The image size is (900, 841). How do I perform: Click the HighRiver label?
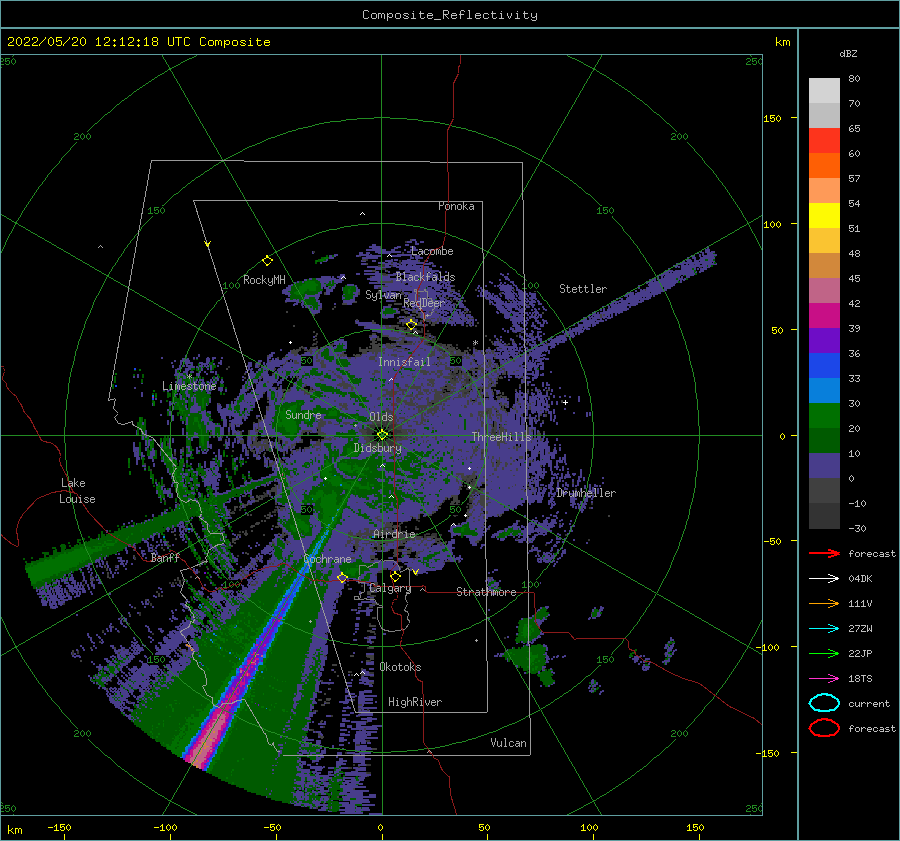(414, 702)
